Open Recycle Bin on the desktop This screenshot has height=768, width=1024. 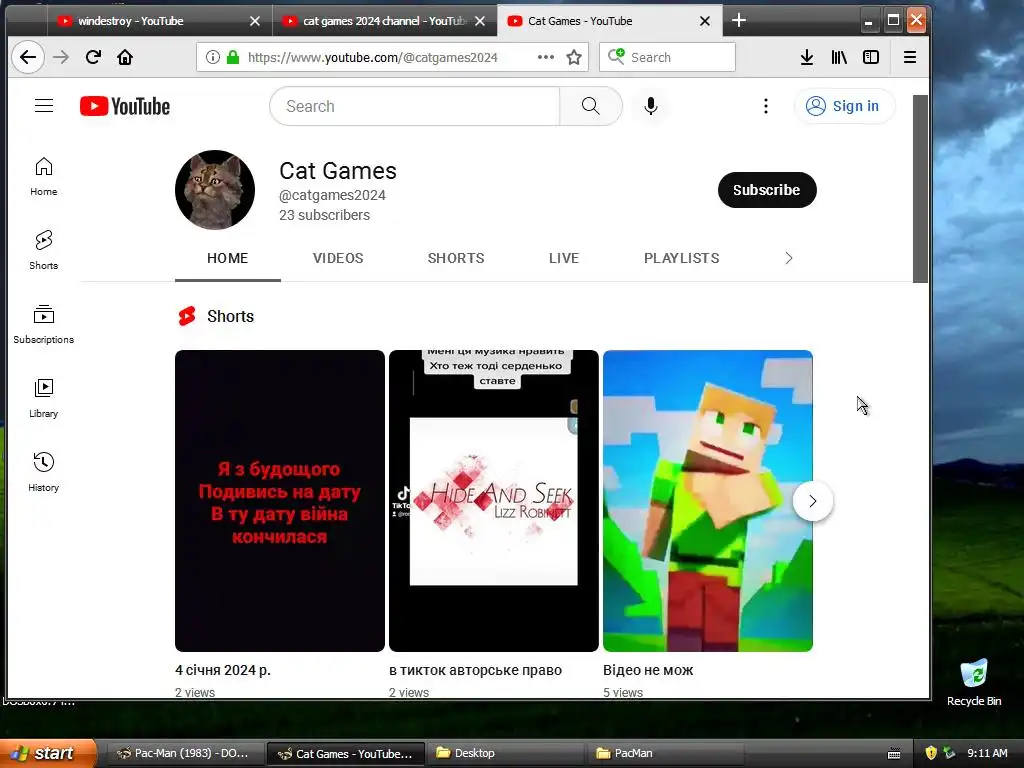coord(974,682)
